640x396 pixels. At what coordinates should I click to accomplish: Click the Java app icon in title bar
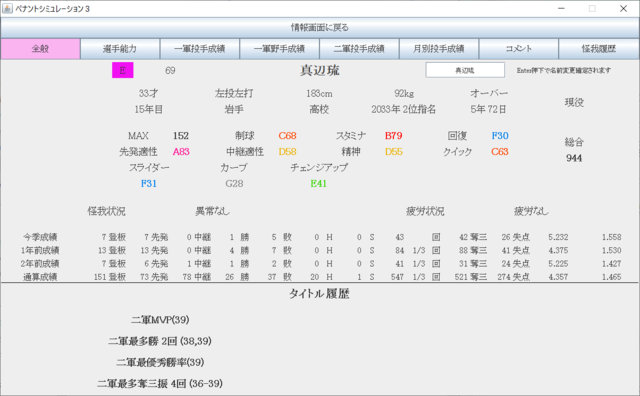coord(7,9)
